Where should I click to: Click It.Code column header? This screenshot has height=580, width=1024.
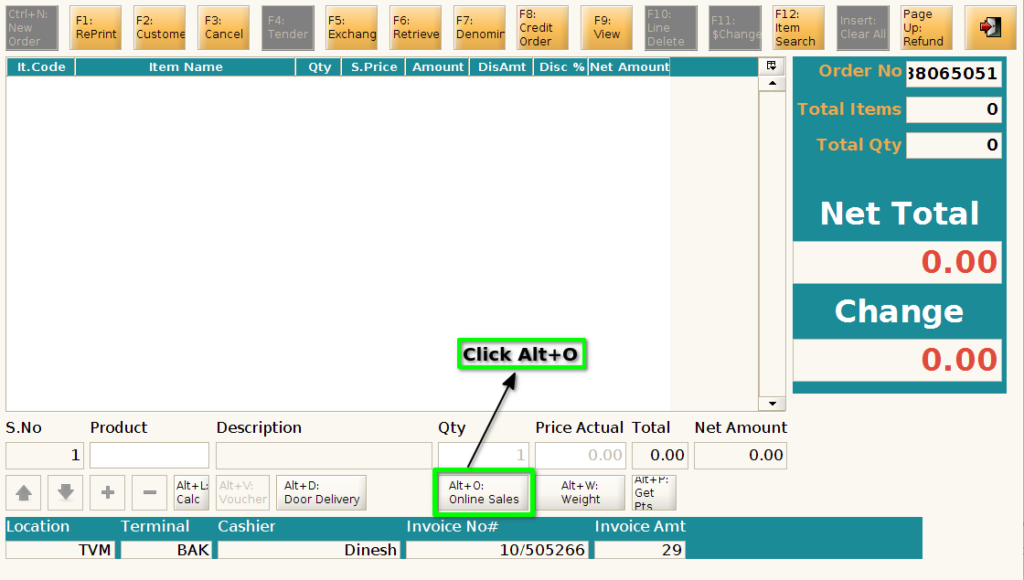[40, 67]
